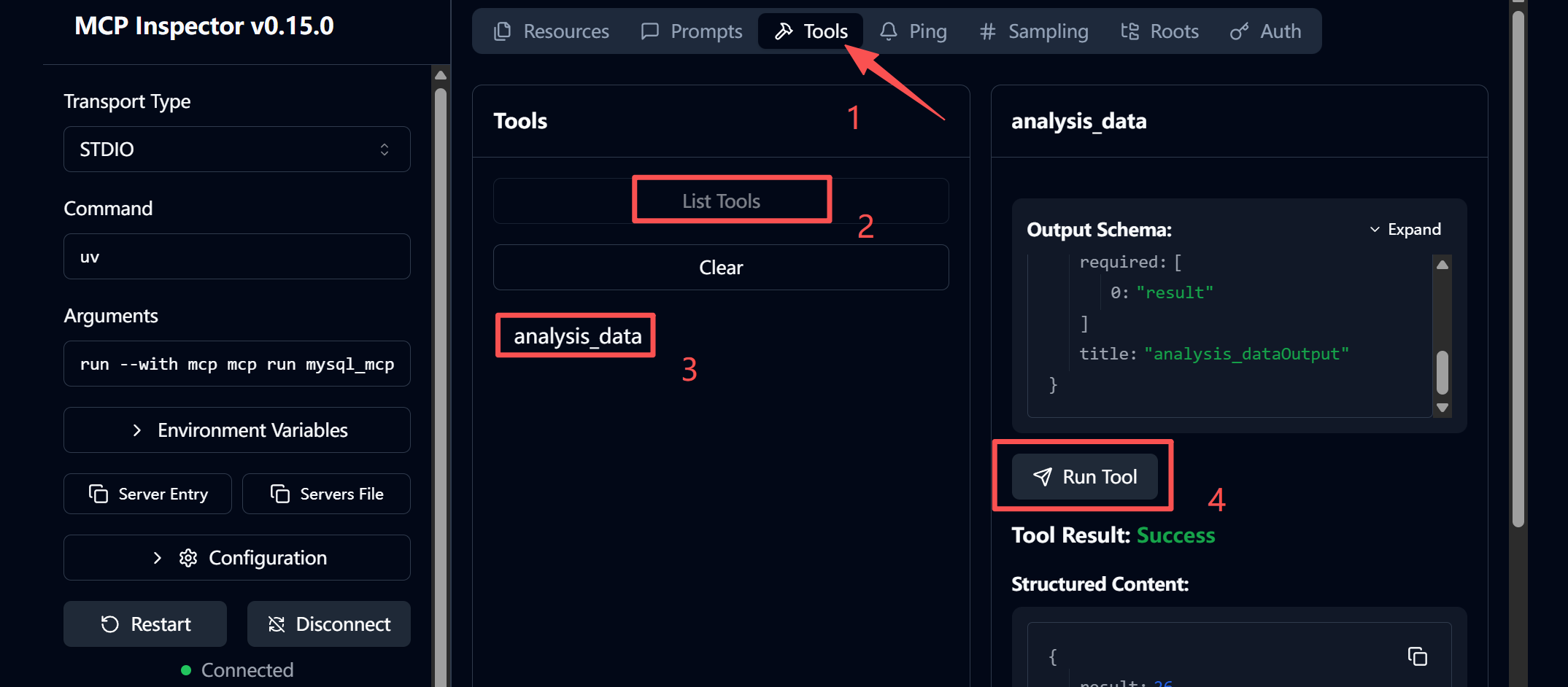Click the copy icon on Server Entry
The height and width of the screenshot is (687, 1568).
tap(99, 494)
